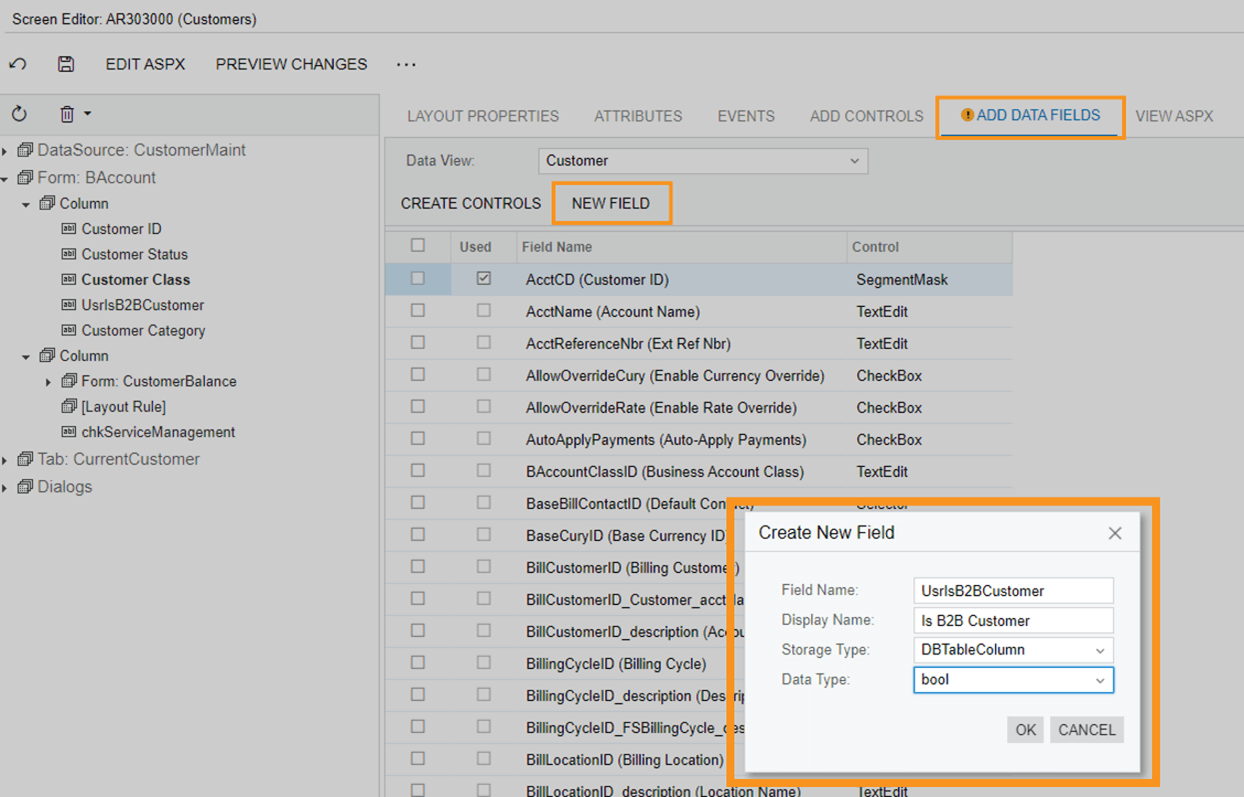The image size is (1244, 797).
Task: Click the UsrIsB2BCustomer field icon in tree
Action: pos(69,305)
